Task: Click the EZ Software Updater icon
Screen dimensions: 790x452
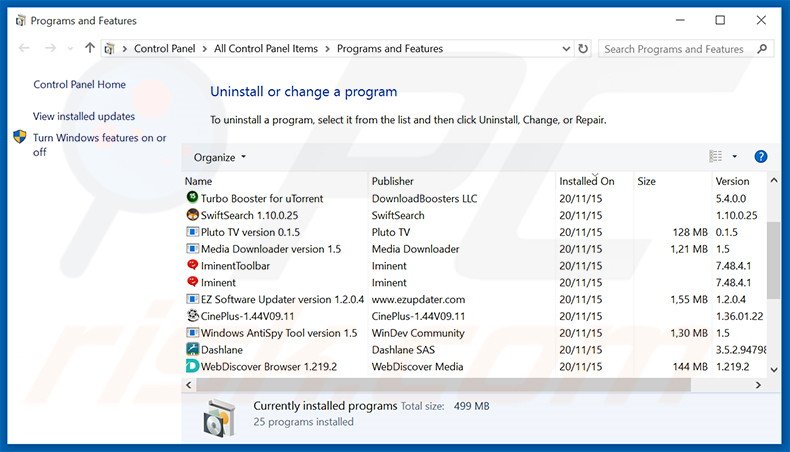Action: tap(192, 299)
